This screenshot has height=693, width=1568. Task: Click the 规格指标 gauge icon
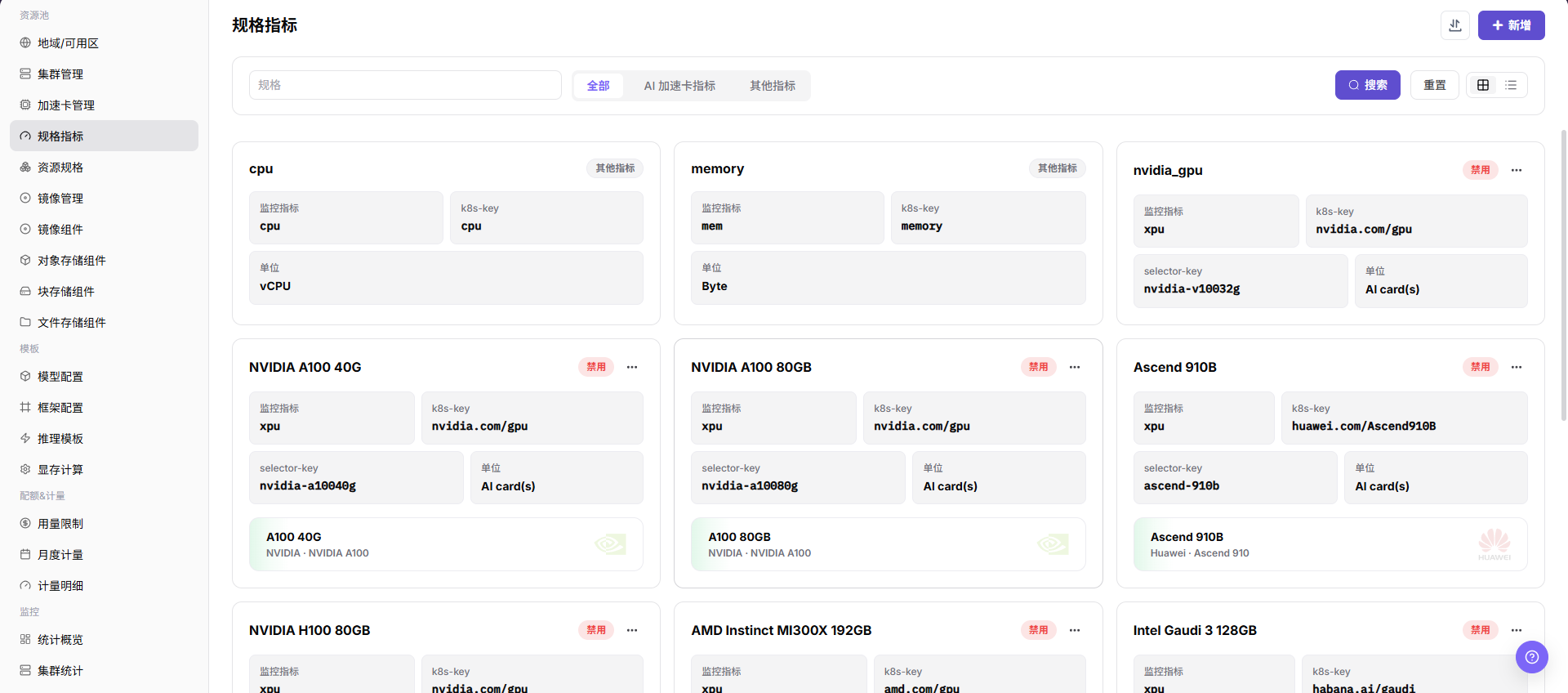25,136
